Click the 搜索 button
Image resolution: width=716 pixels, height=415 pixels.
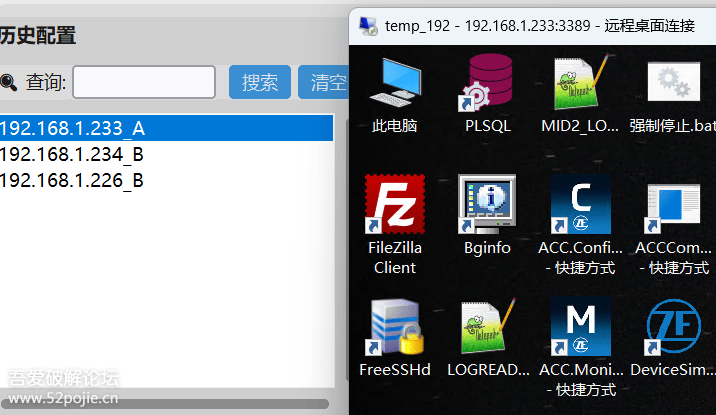[260, 82]
